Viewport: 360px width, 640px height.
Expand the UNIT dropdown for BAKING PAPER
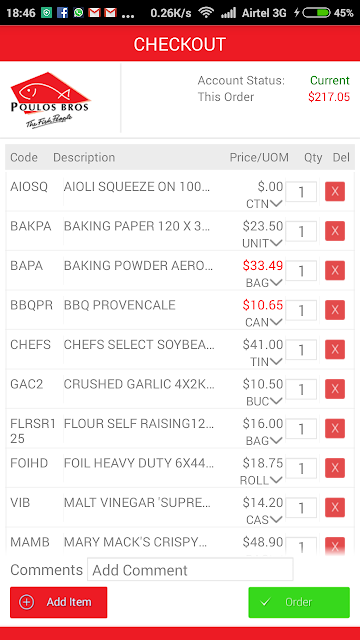[x=262, y=243]
